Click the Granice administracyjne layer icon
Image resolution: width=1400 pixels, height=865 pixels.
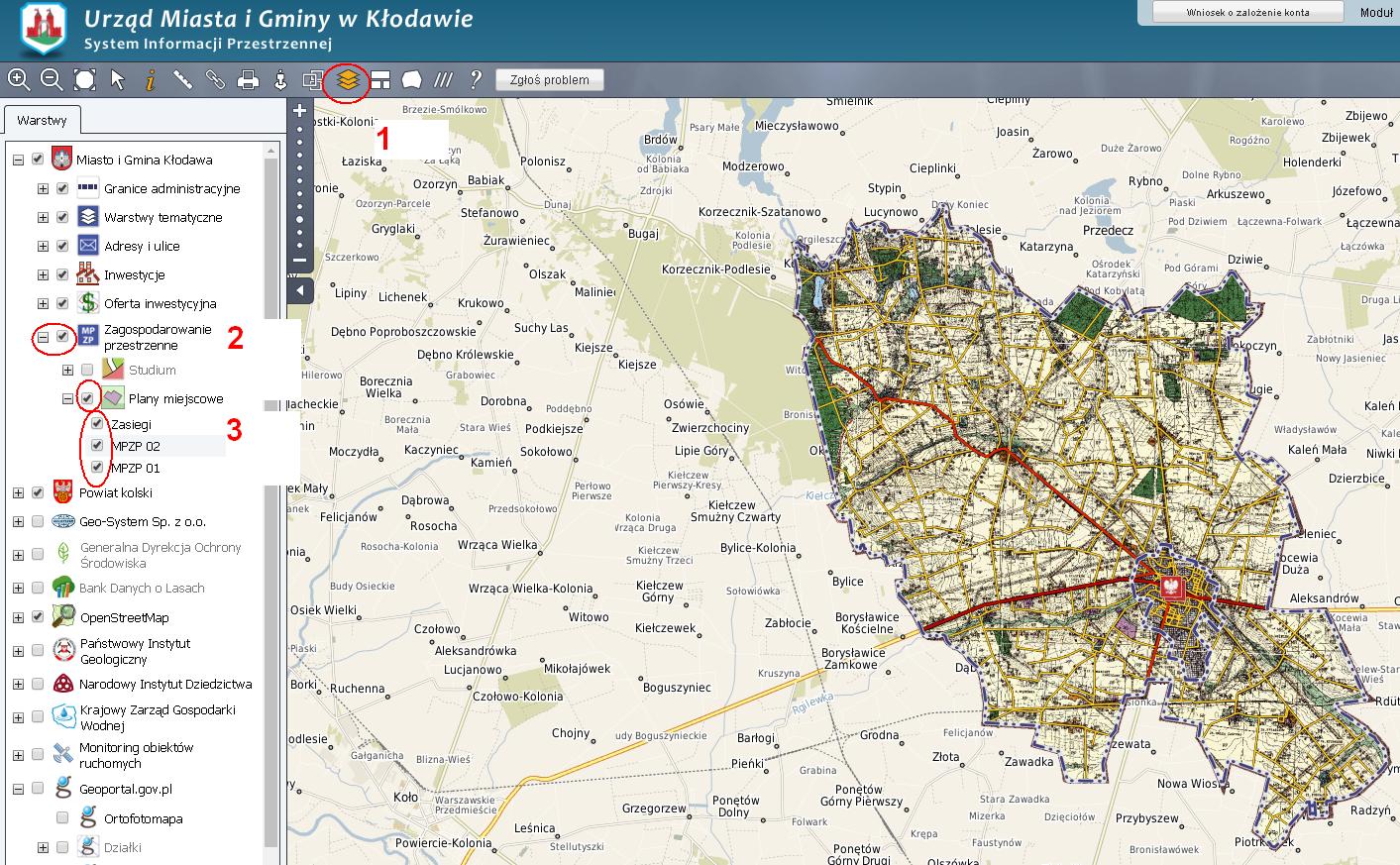coord(88,188)
